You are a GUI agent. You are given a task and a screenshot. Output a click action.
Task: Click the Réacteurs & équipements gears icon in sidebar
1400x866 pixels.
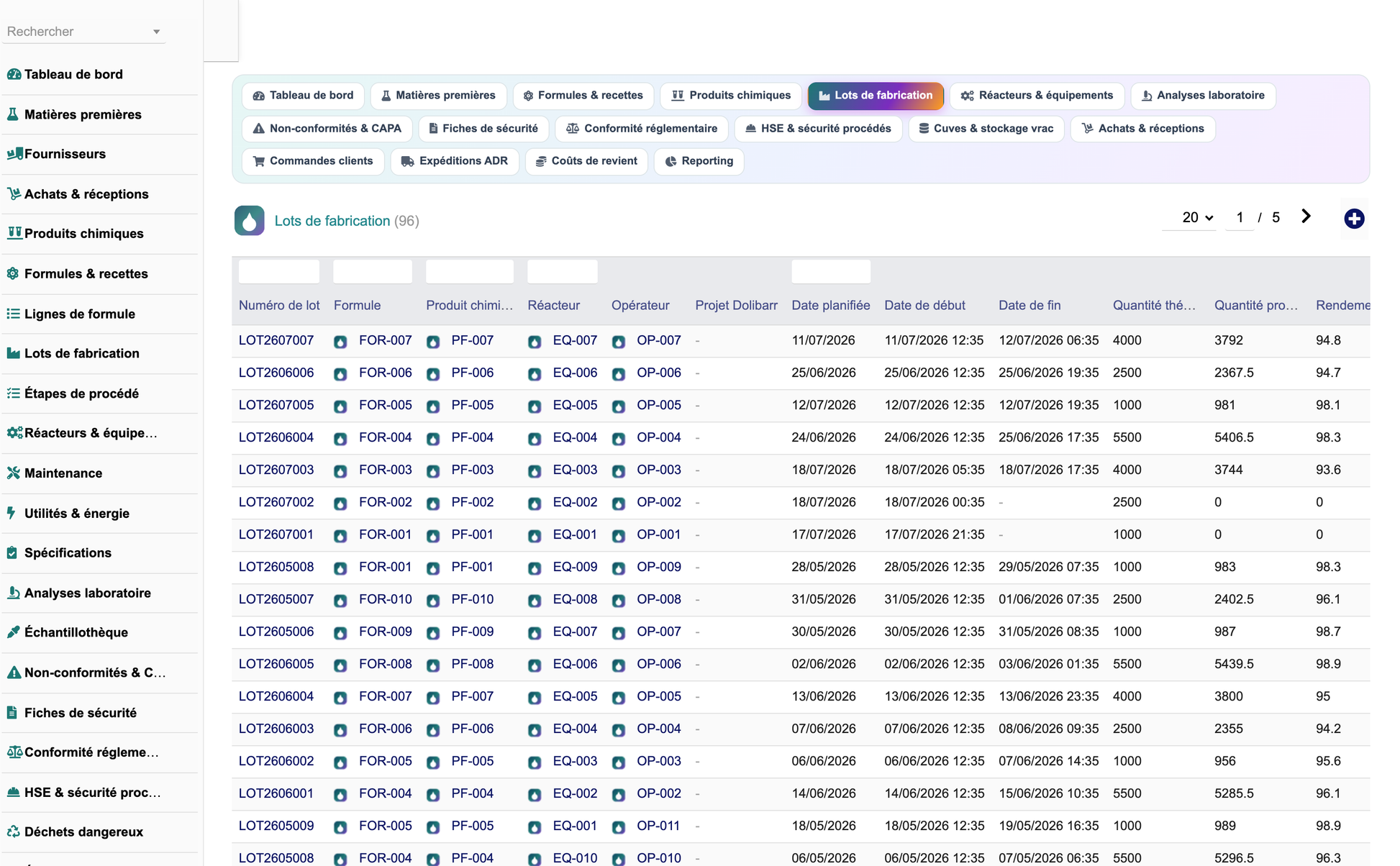click(14, 433)
